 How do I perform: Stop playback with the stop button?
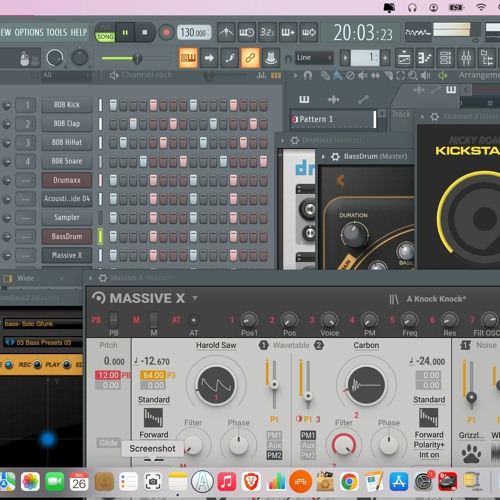145,32
